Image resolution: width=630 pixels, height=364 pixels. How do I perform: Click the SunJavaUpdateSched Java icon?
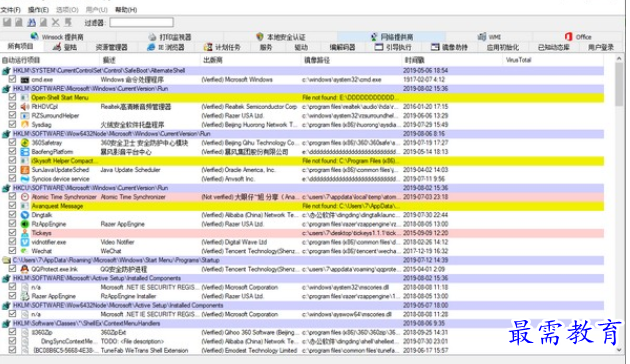click(25, 170)
